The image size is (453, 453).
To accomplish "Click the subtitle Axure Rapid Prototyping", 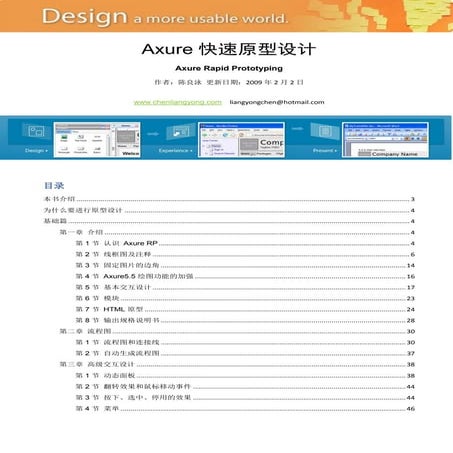I will tap(229, 68).
